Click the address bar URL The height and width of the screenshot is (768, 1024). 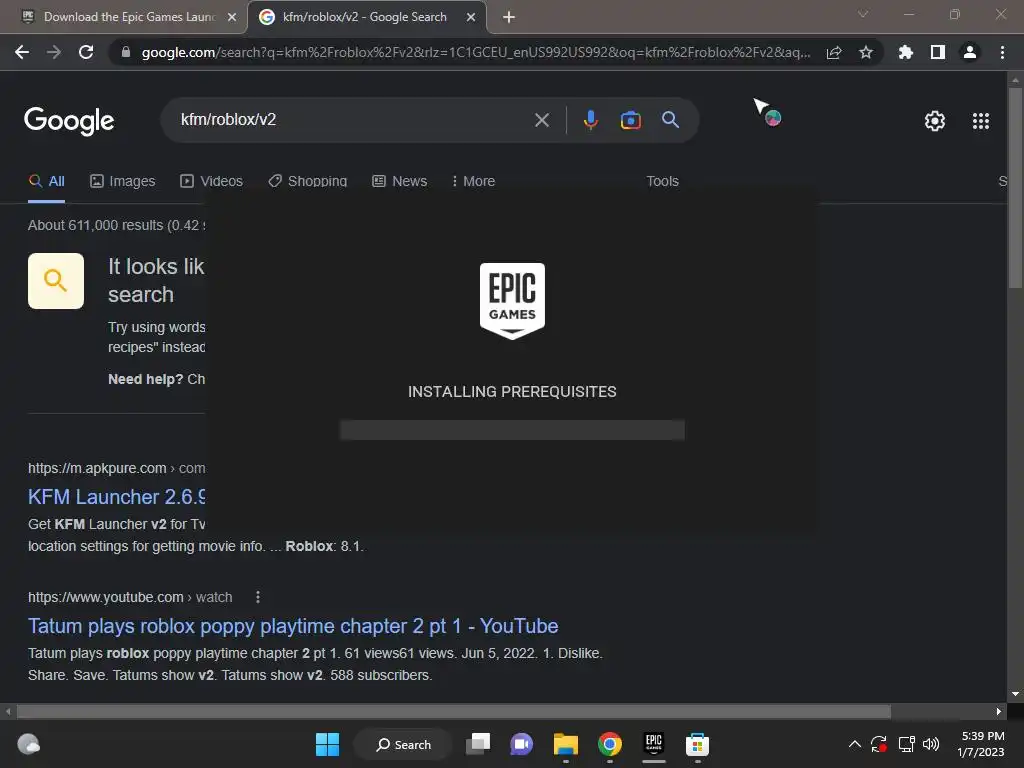[x=476, y=52]
